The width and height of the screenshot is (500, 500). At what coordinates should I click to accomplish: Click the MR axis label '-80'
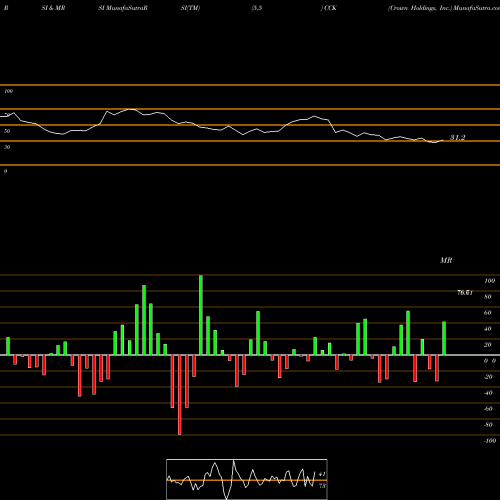pyautogui.click(x=488, y=425)
